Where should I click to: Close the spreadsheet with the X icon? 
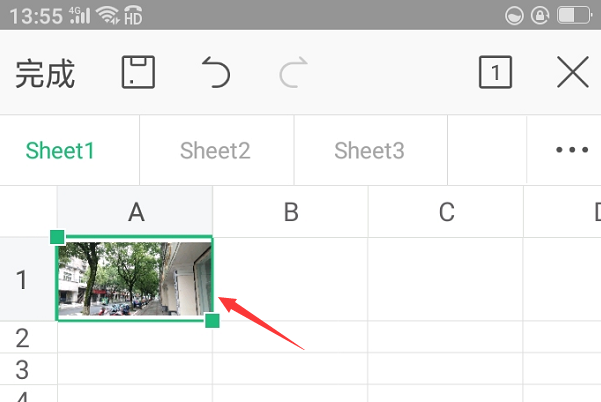(573, 72)
